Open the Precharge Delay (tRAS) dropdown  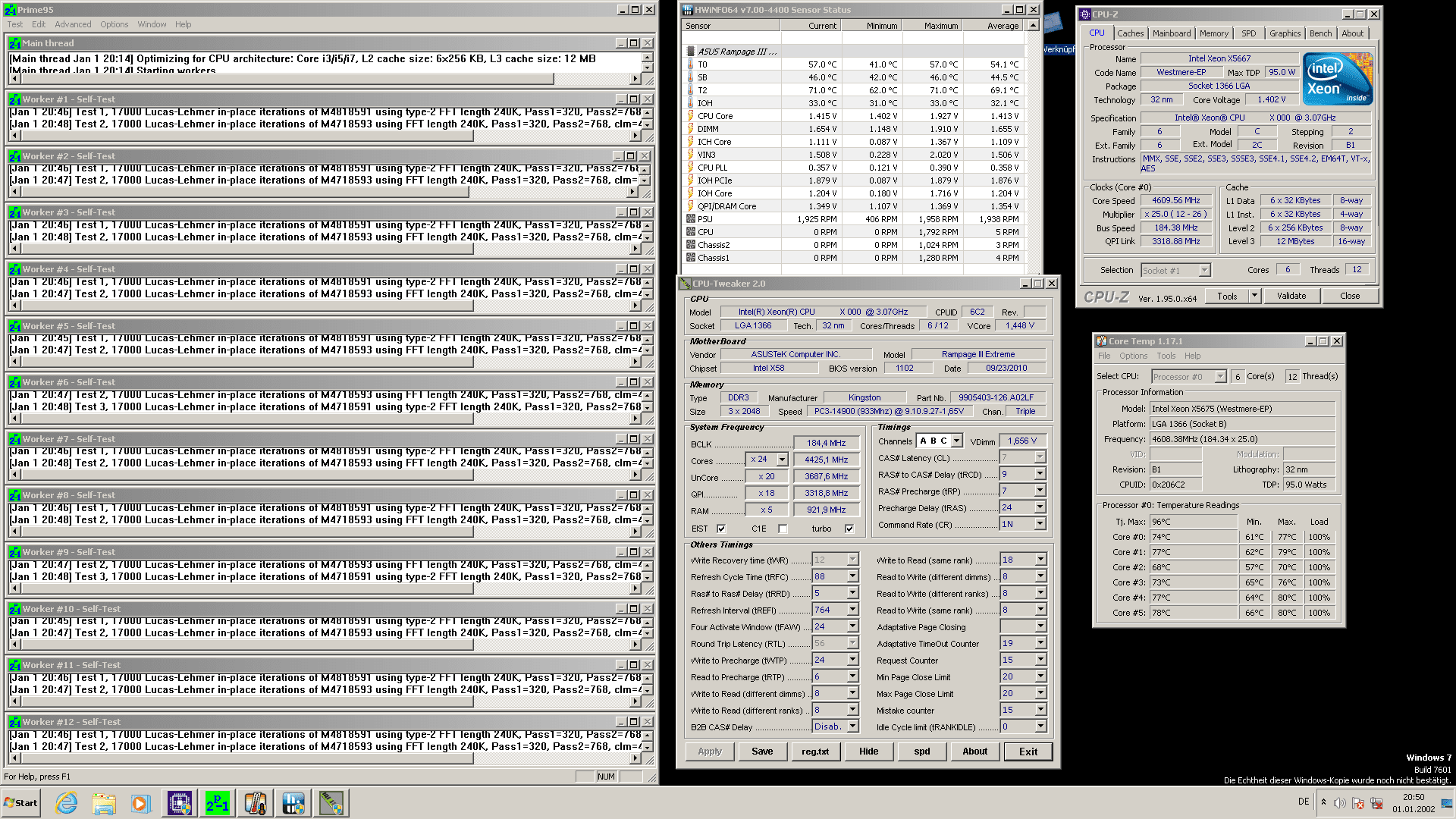click(1040, 507)
